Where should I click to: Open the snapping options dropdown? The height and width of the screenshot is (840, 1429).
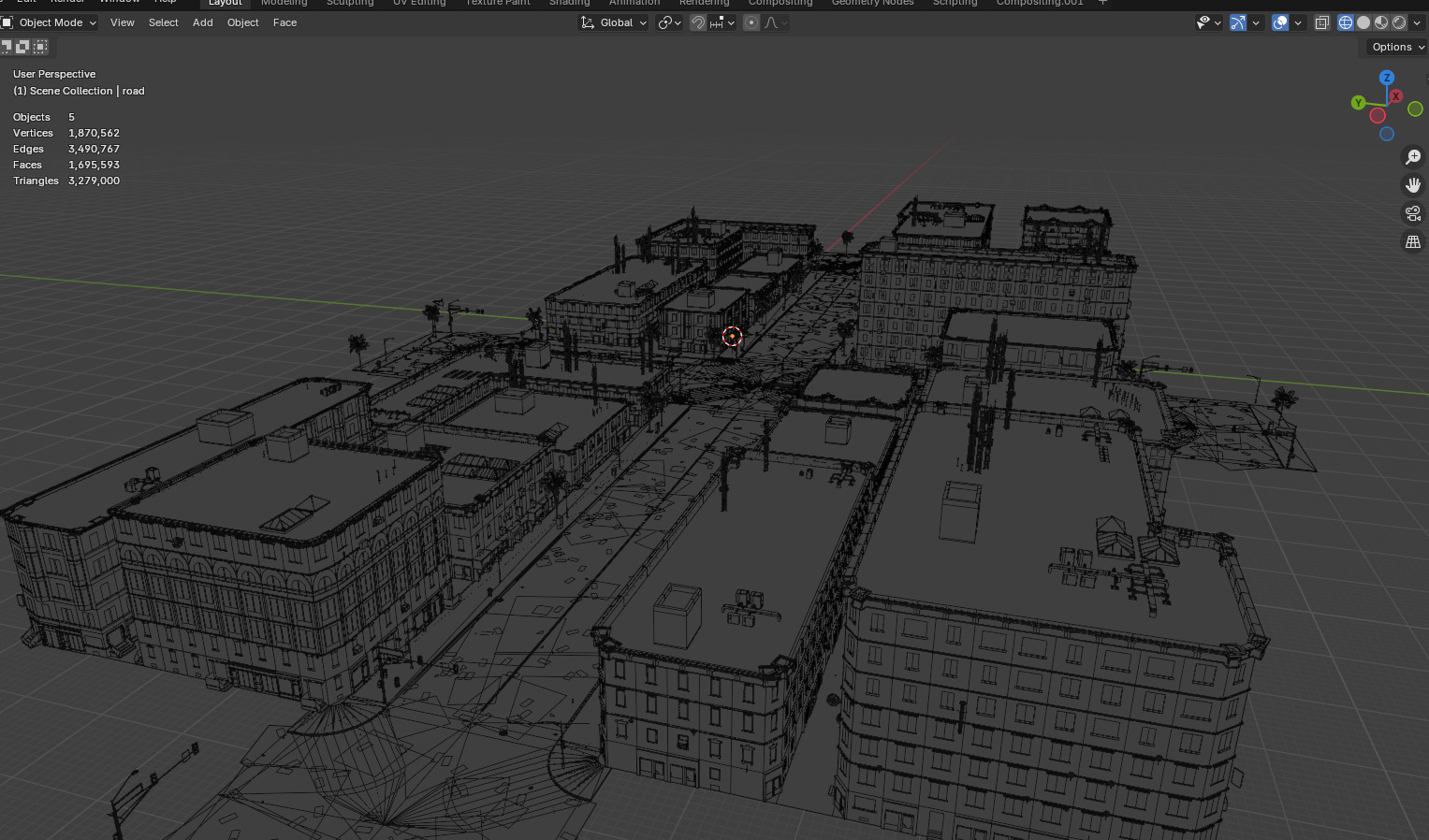(x=722, y=22)
